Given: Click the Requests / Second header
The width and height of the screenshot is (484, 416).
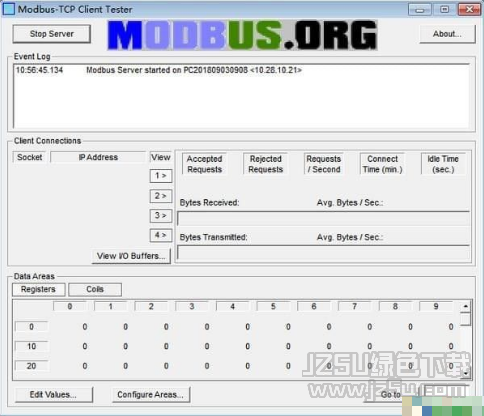Looking at the screenshot, I should [323, 164].
